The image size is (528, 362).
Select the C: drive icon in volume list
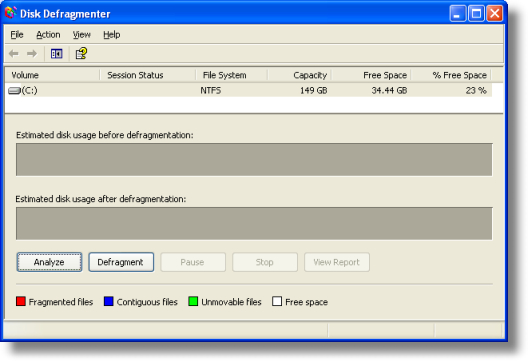[x=14, y=91]
